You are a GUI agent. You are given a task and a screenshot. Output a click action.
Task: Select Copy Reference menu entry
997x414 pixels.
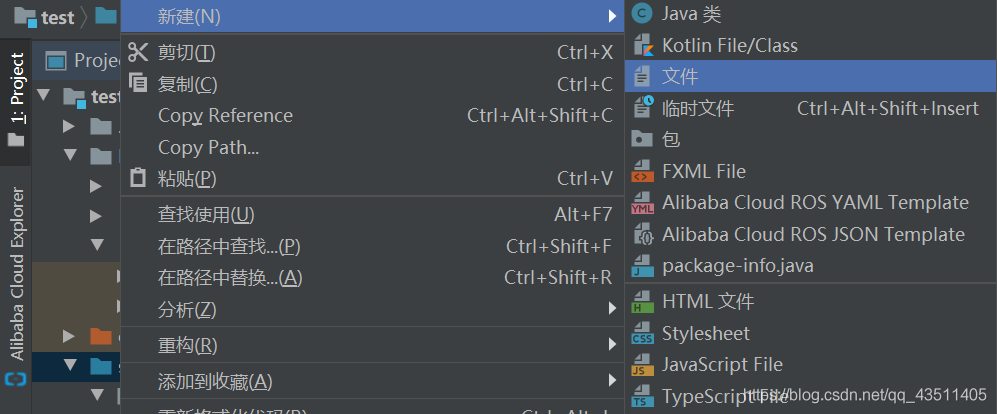(373, 115)
